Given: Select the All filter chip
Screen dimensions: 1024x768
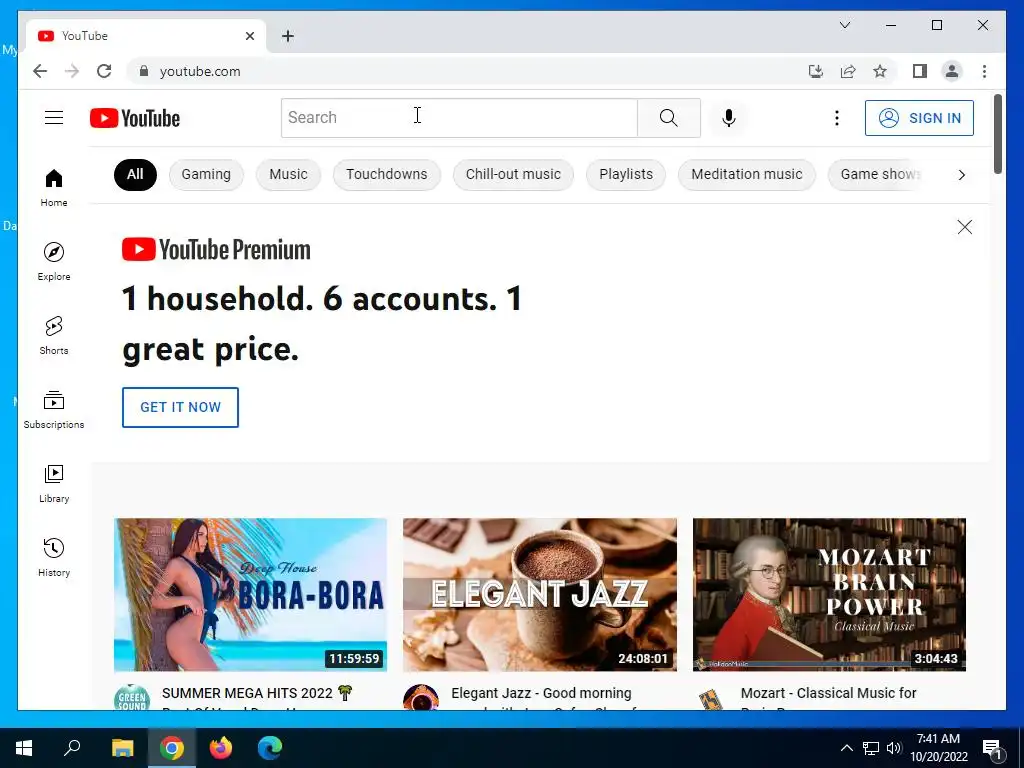Looking at the screenshot, I should click(135, 174).
